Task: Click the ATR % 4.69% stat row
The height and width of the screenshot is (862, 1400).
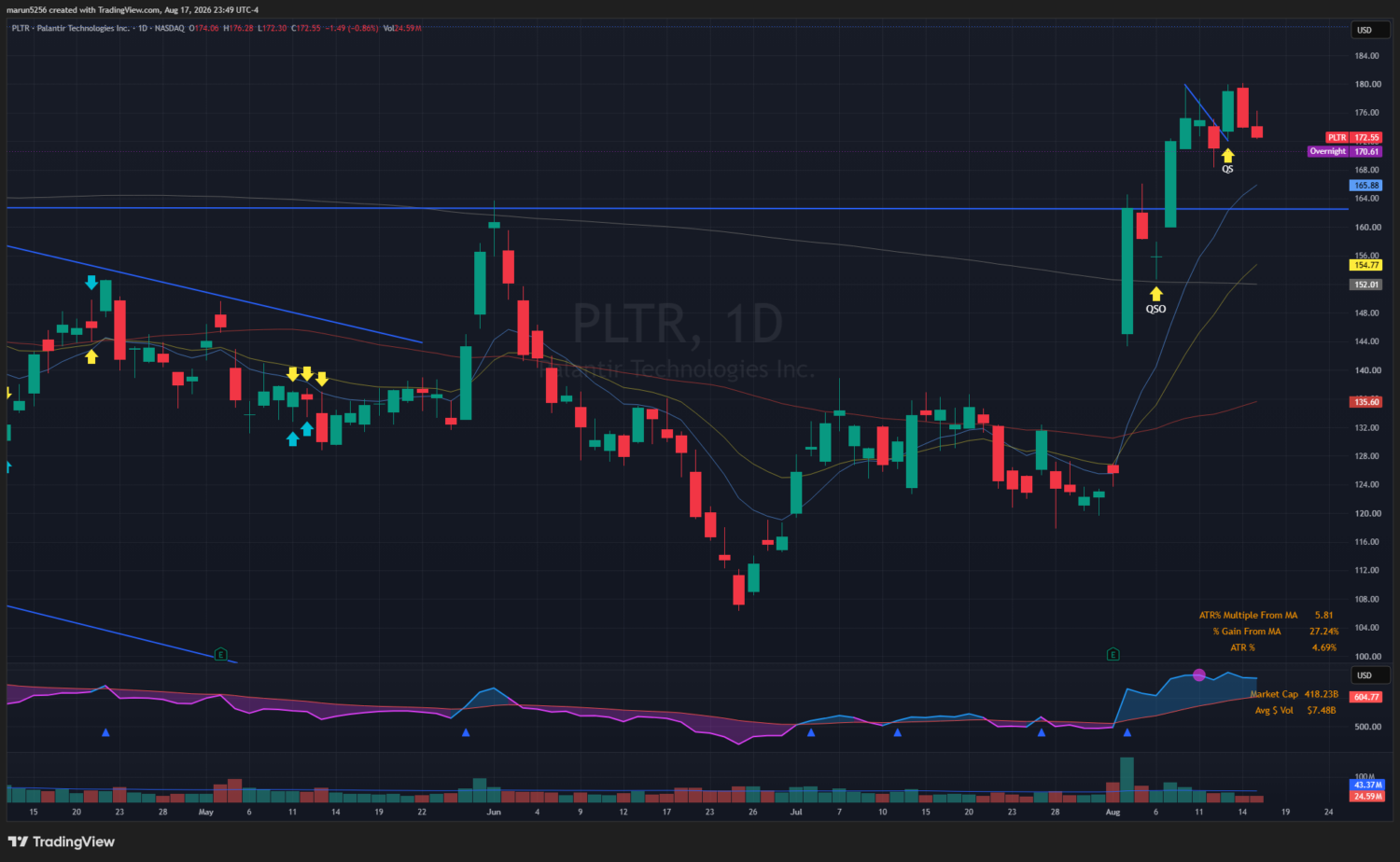Action: tap(1283, 647)
